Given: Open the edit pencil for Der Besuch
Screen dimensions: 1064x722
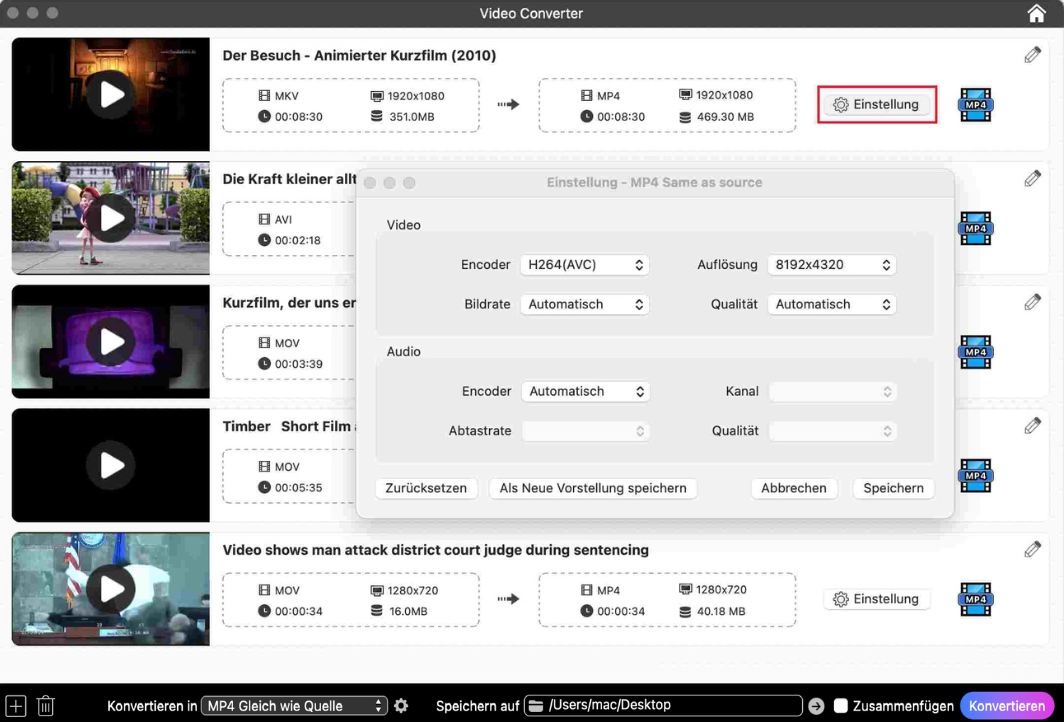Looking at the screenshot, I should click(x=1032, y=54).
